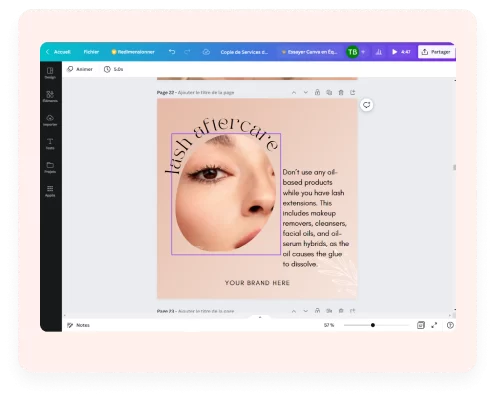This screenshot has width=495, height=400.
Task: Adjust the zoom slider handle
Action: (x=373, y=325)
